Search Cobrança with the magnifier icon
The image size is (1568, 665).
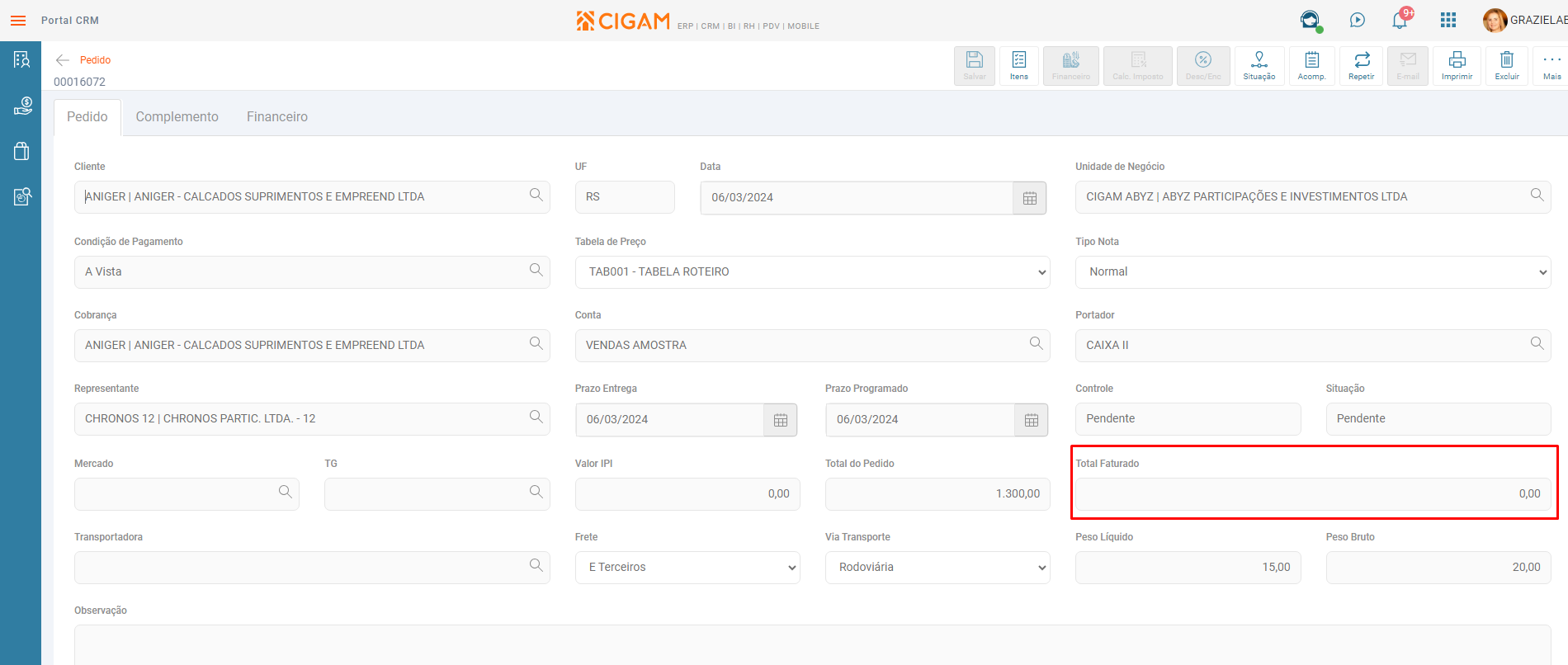coord(536,343)
